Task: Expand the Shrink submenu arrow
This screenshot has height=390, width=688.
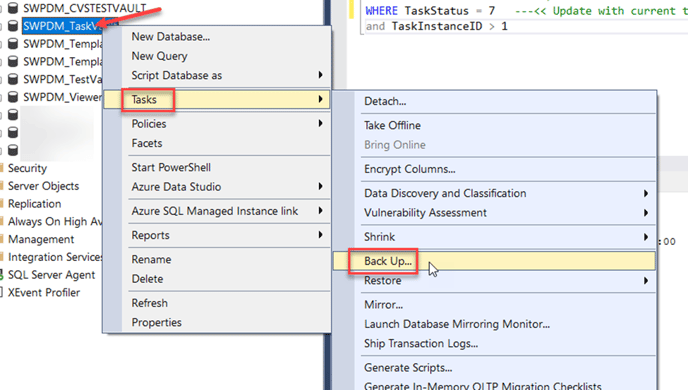Action: 645,237
